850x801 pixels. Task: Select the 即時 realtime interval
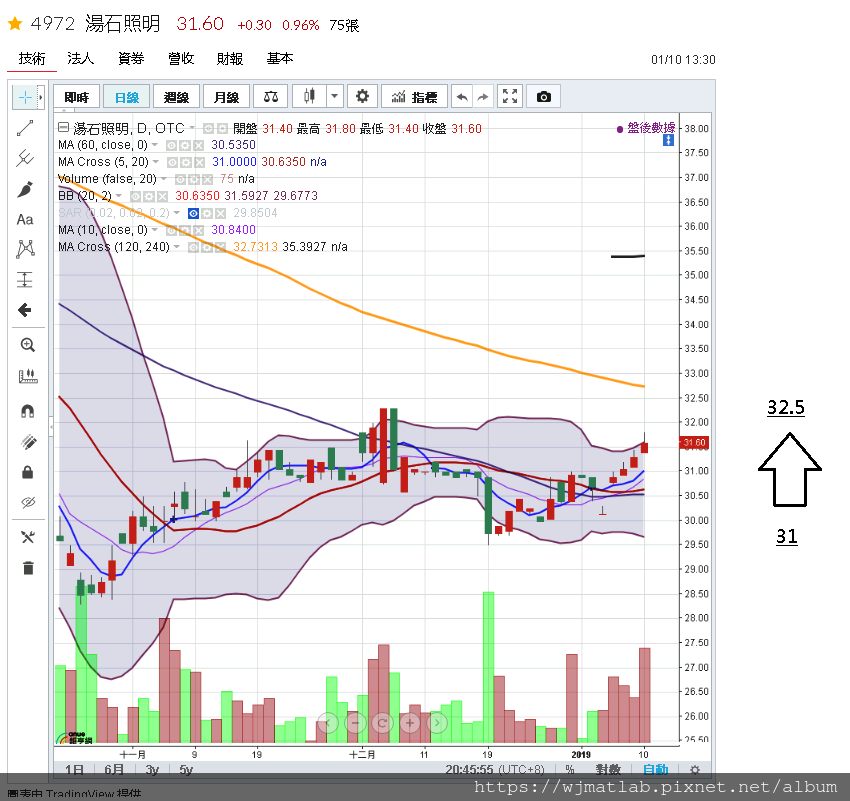[x=76, y=97]
